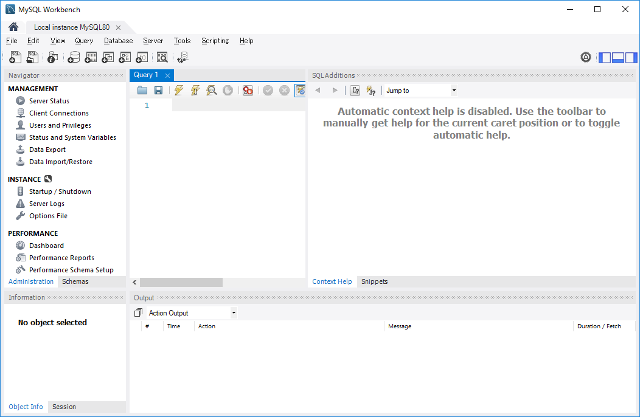Screen dimensions: 640x417
Task: Toggle the left sidebar panel visibility
Action: point(605,57)
